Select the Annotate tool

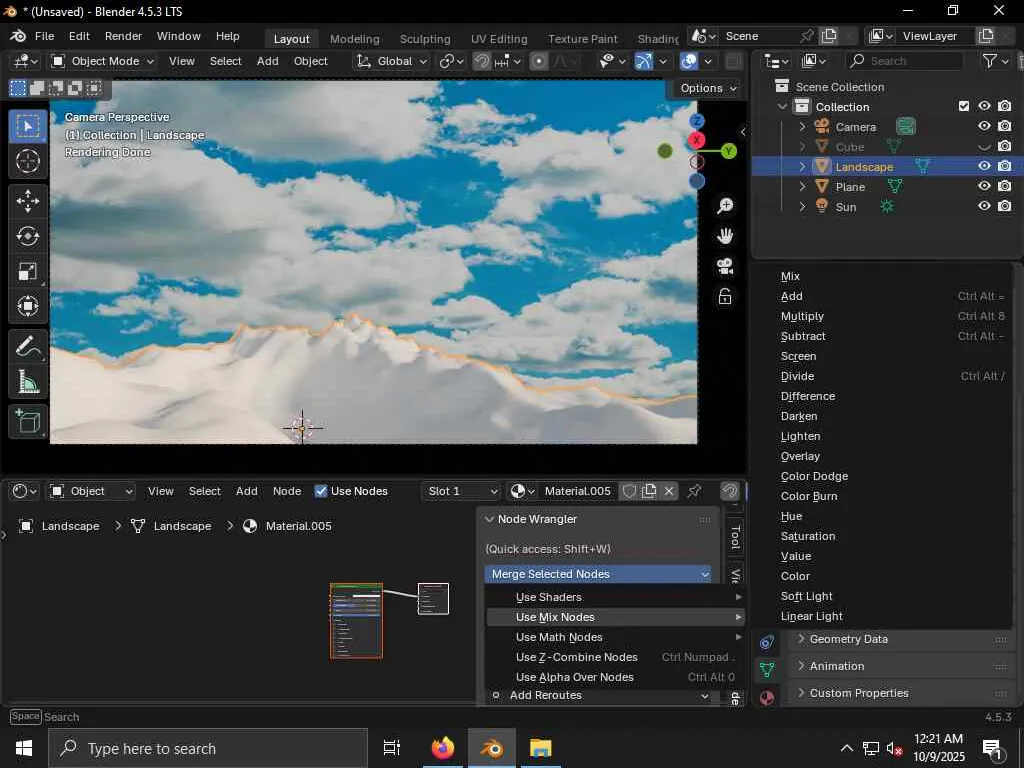[28, 347]
